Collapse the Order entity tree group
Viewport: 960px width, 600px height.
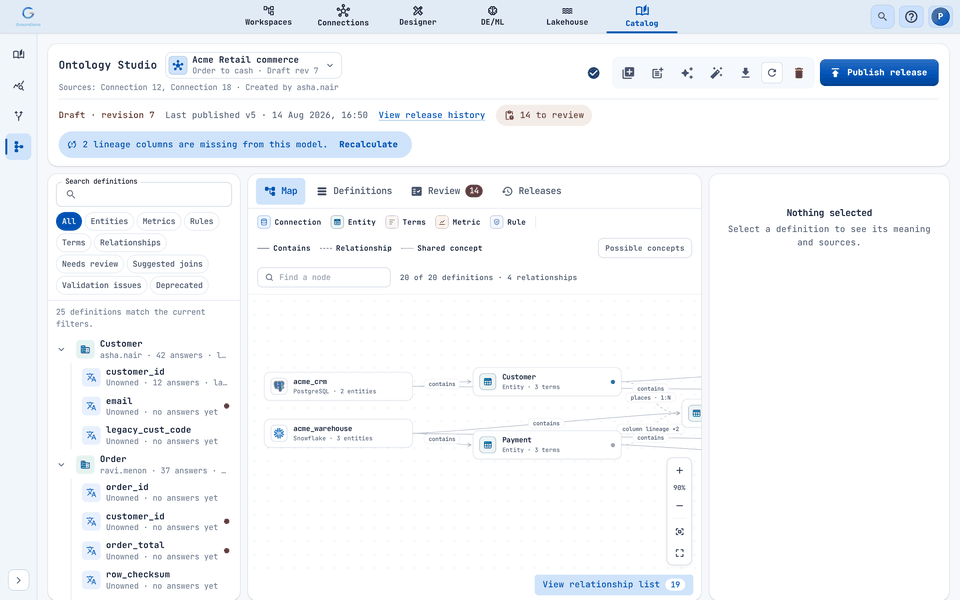(61, 465)
